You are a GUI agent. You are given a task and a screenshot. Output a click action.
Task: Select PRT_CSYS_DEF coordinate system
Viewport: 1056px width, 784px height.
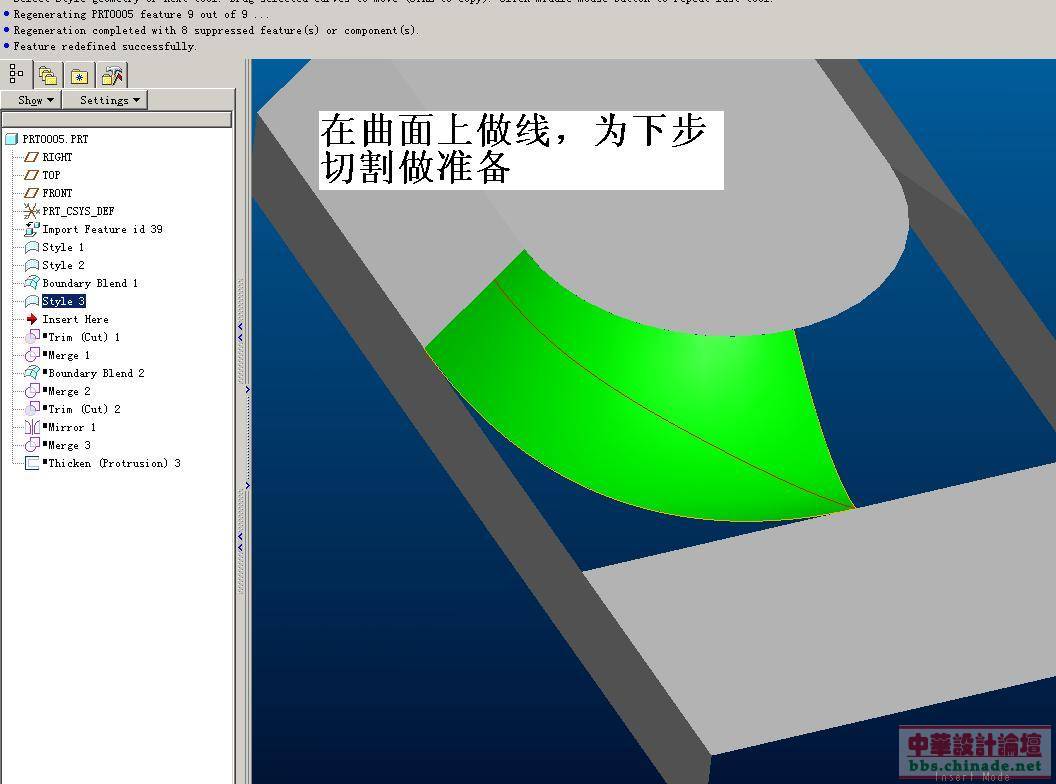[x=78, y=211]
